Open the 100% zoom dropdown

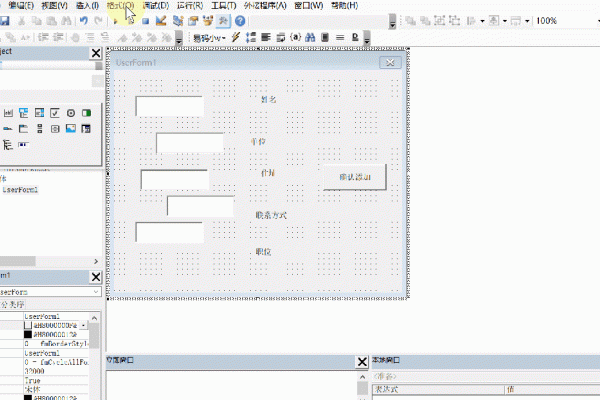[x=591, y=21]
